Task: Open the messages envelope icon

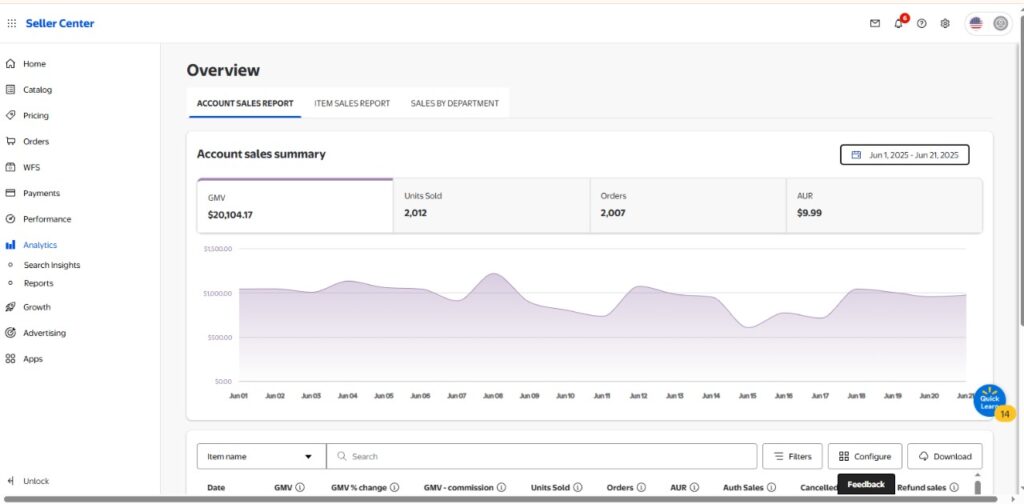Action: click(x=875, y=23)
